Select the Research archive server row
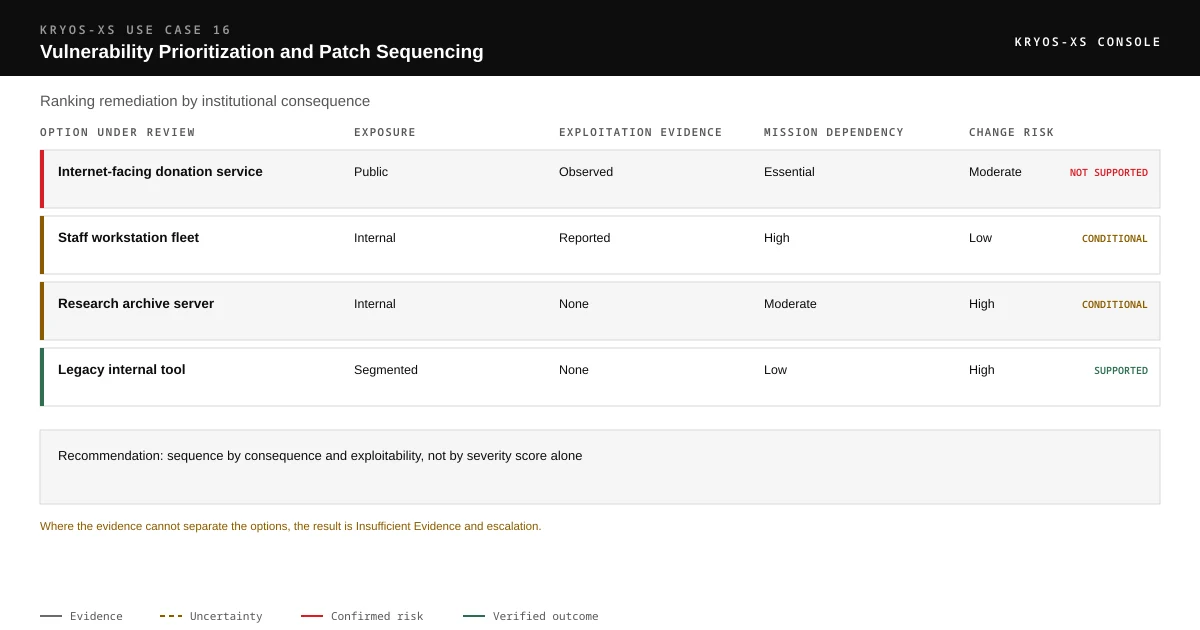1200x630 pixels. (600, 311)
